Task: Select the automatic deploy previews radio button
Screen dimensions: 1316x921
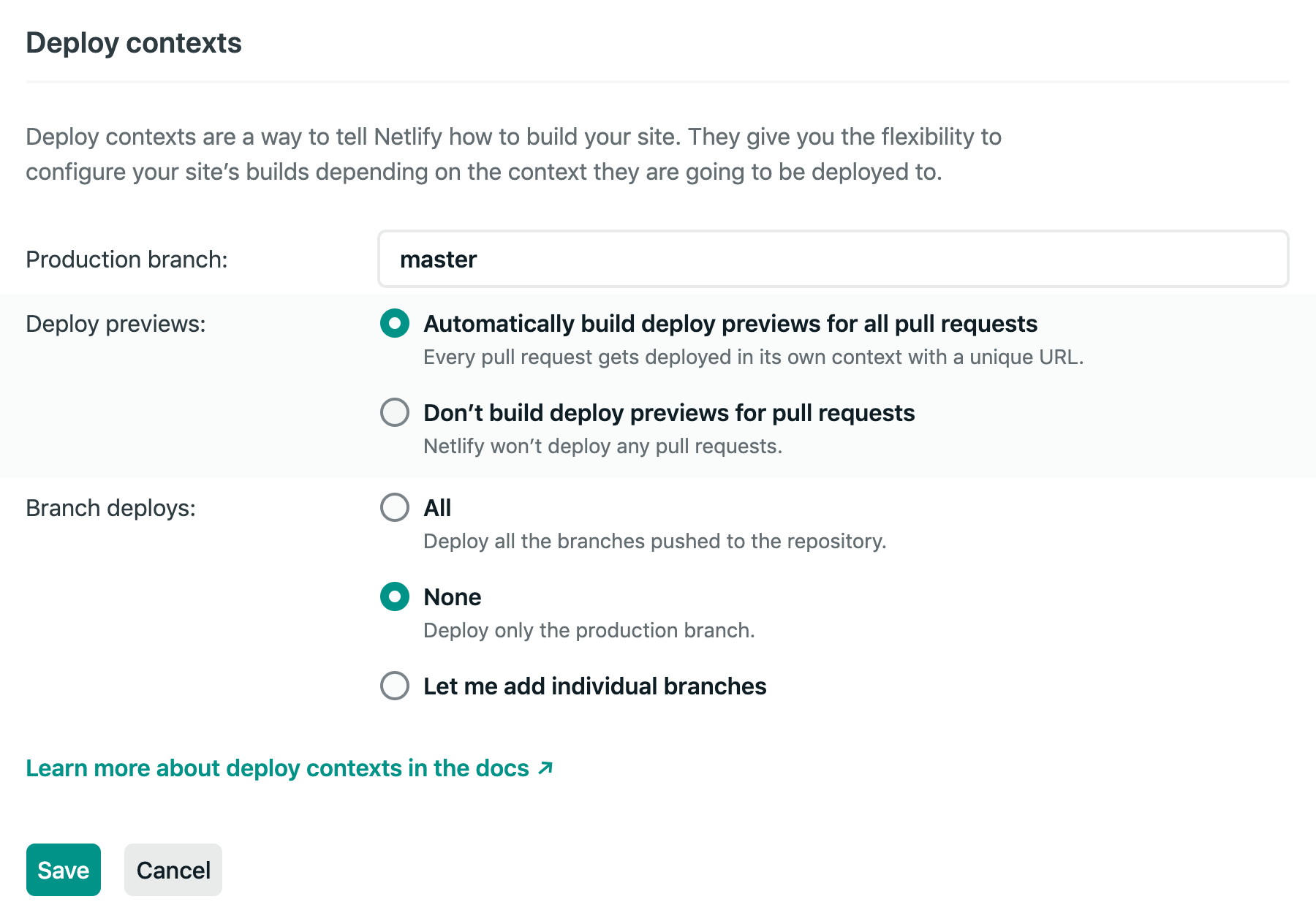Action: click(395, 323)
